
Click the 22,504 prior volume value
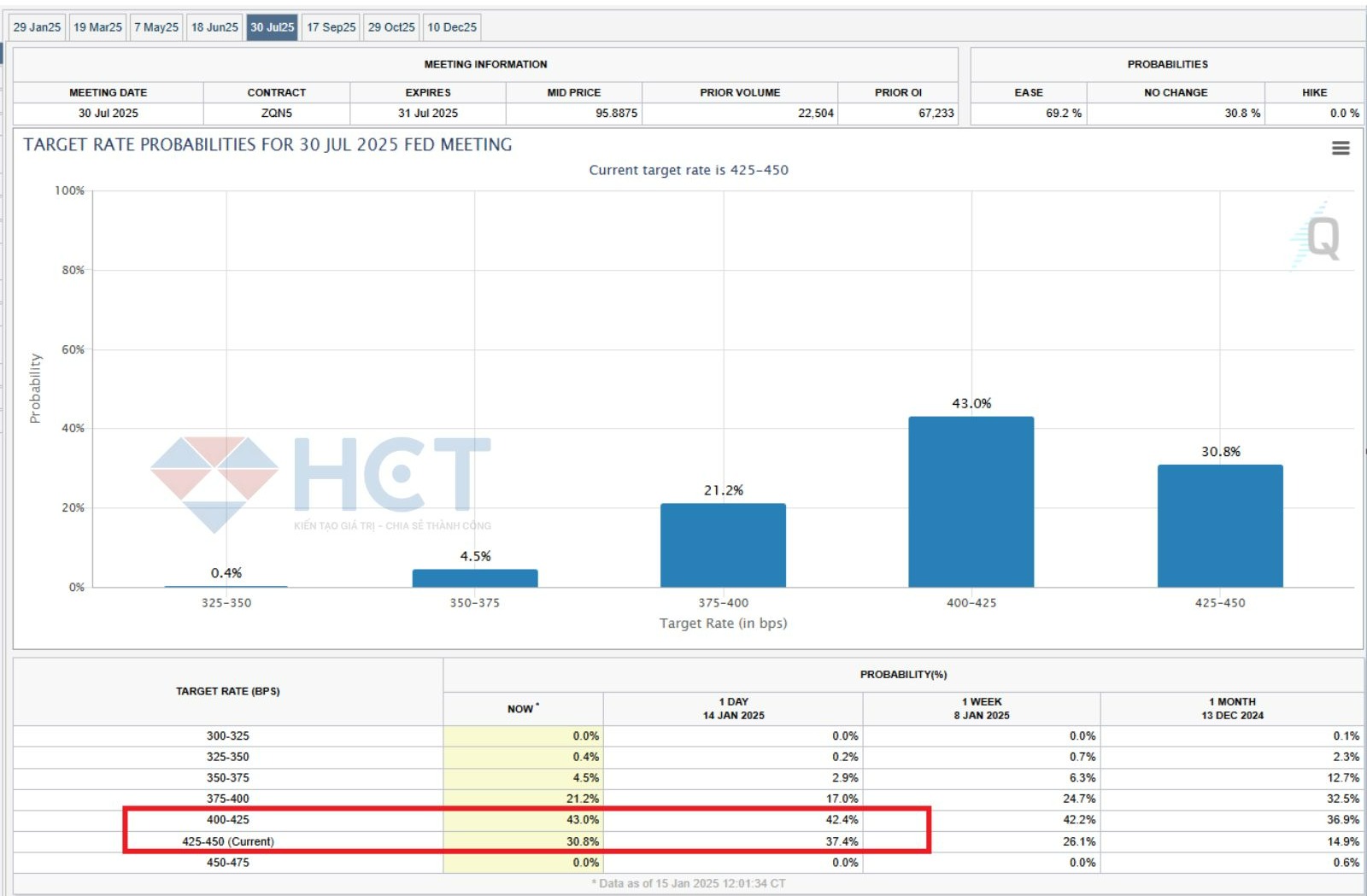click(816, 113)
